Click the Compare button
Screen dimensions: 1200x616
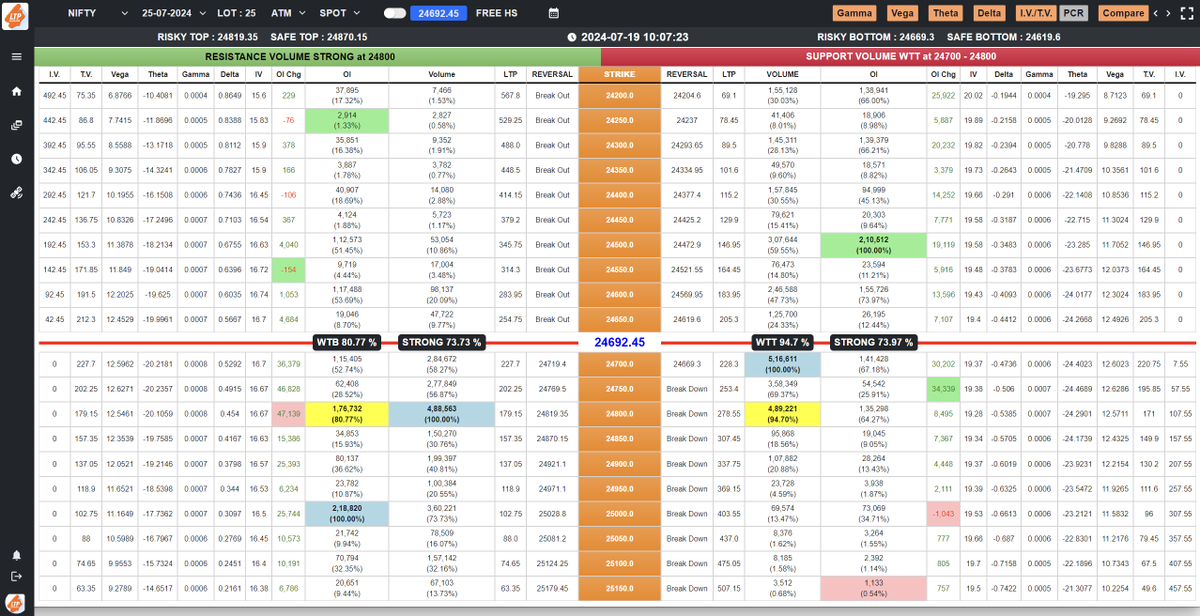(1123, 13)
